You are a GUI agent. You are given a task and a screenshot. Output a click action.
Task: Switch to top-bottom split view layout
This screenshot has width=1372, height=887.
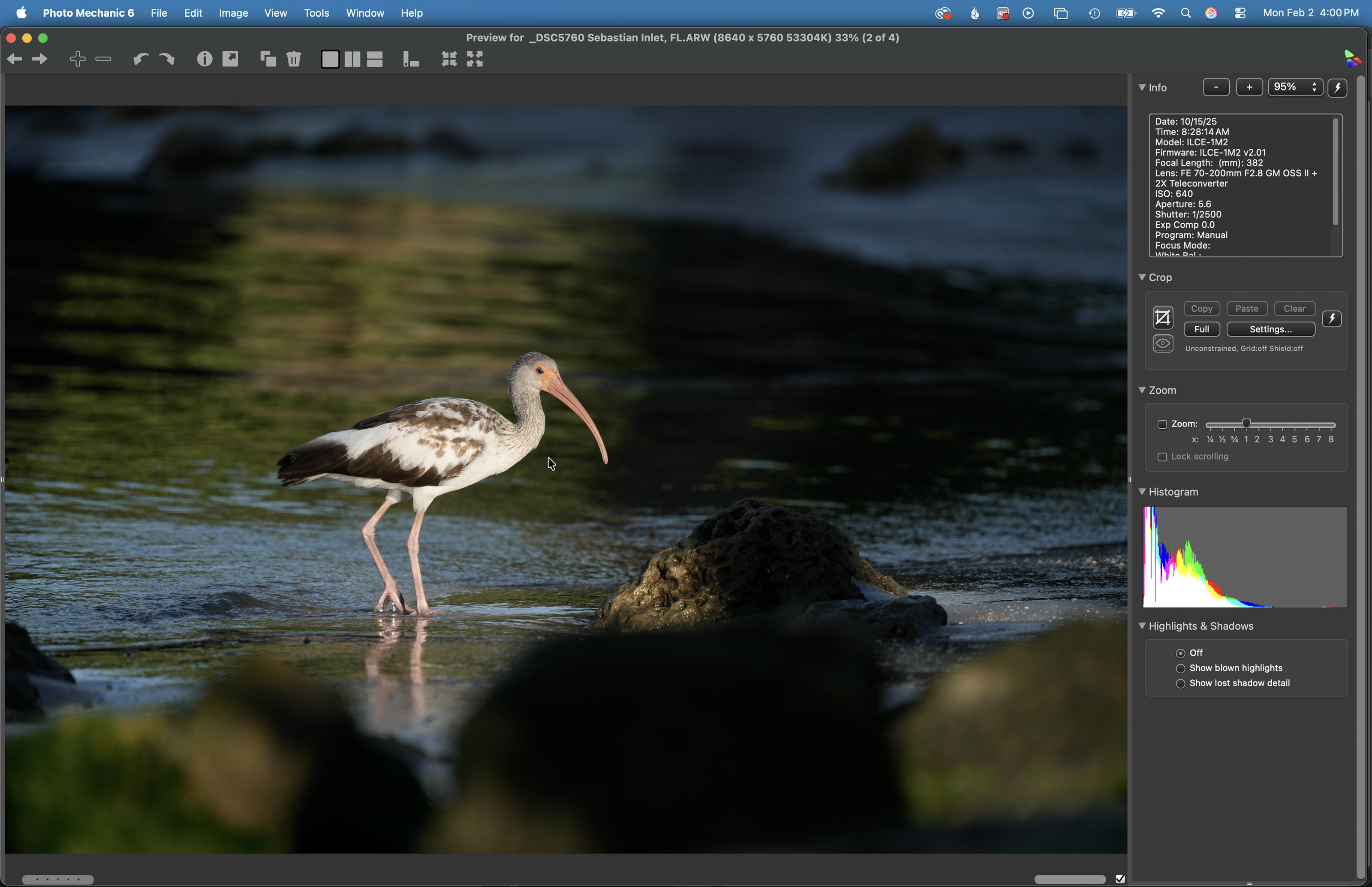375,59
